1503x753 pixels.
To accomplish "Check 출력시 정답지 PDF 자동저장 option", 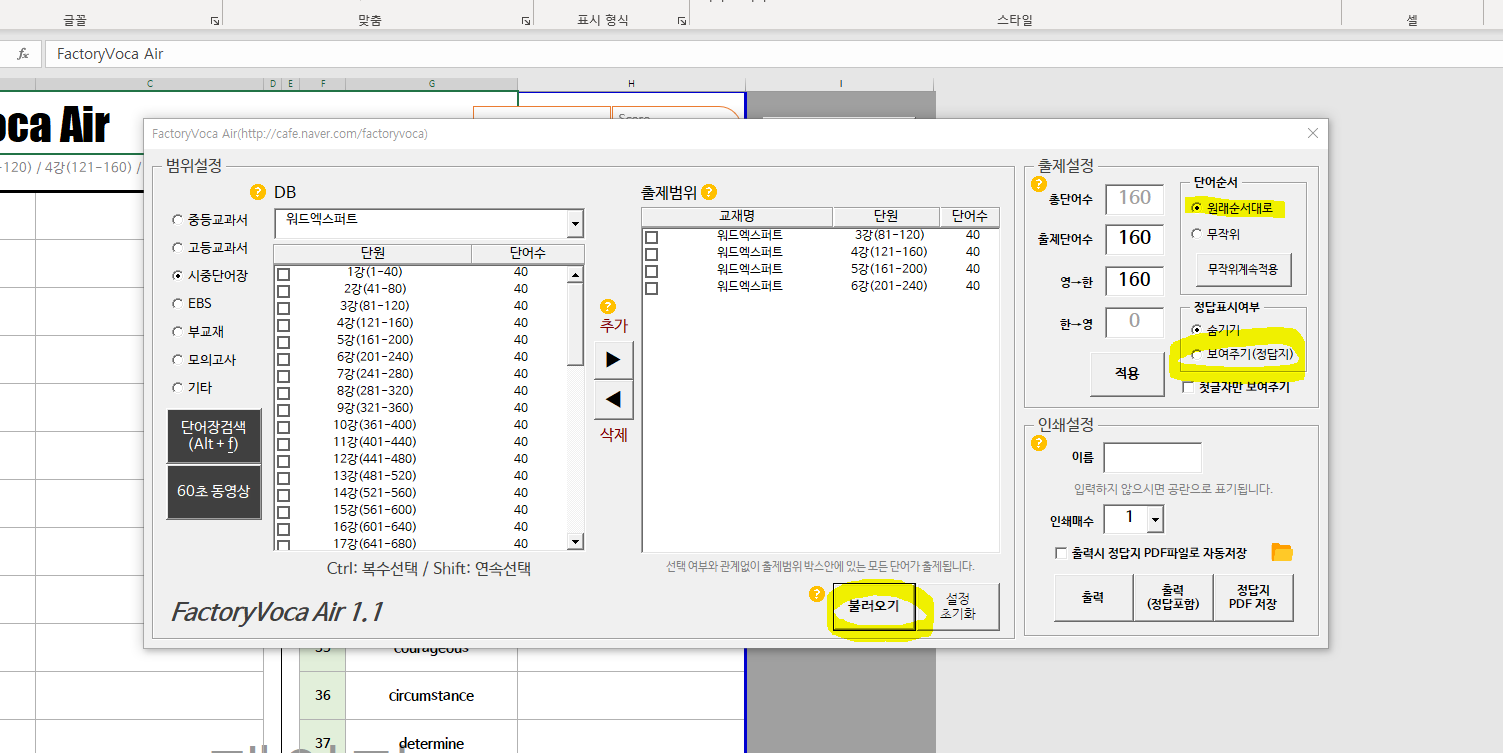I will [x=1061, y=553].
